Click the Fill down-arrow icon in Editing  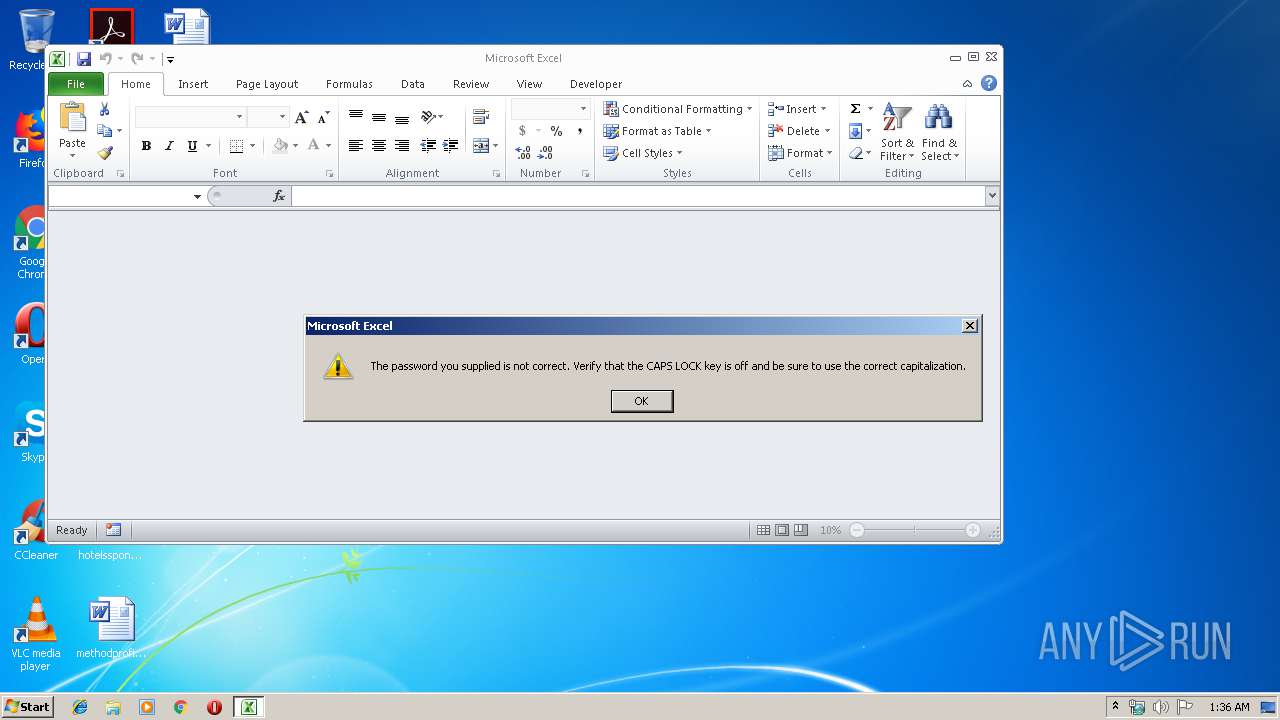click(x=856, y=131)
